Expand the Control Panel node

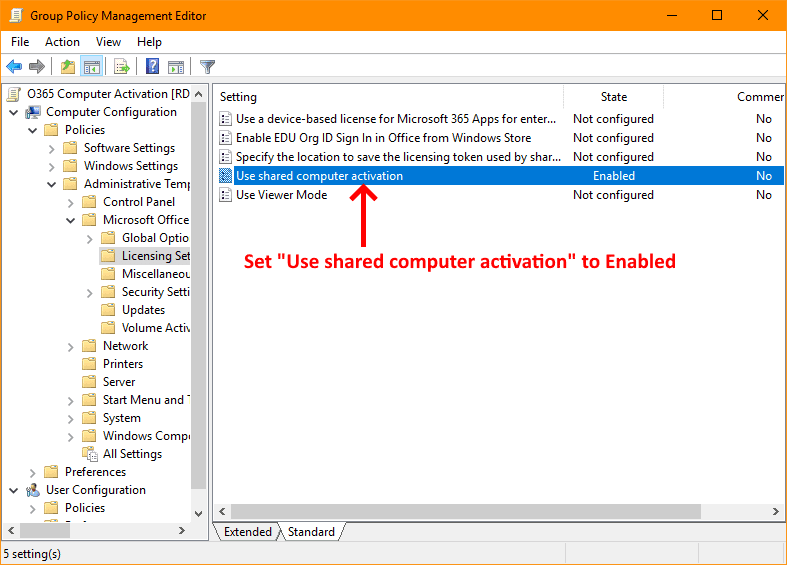[70, 203]
